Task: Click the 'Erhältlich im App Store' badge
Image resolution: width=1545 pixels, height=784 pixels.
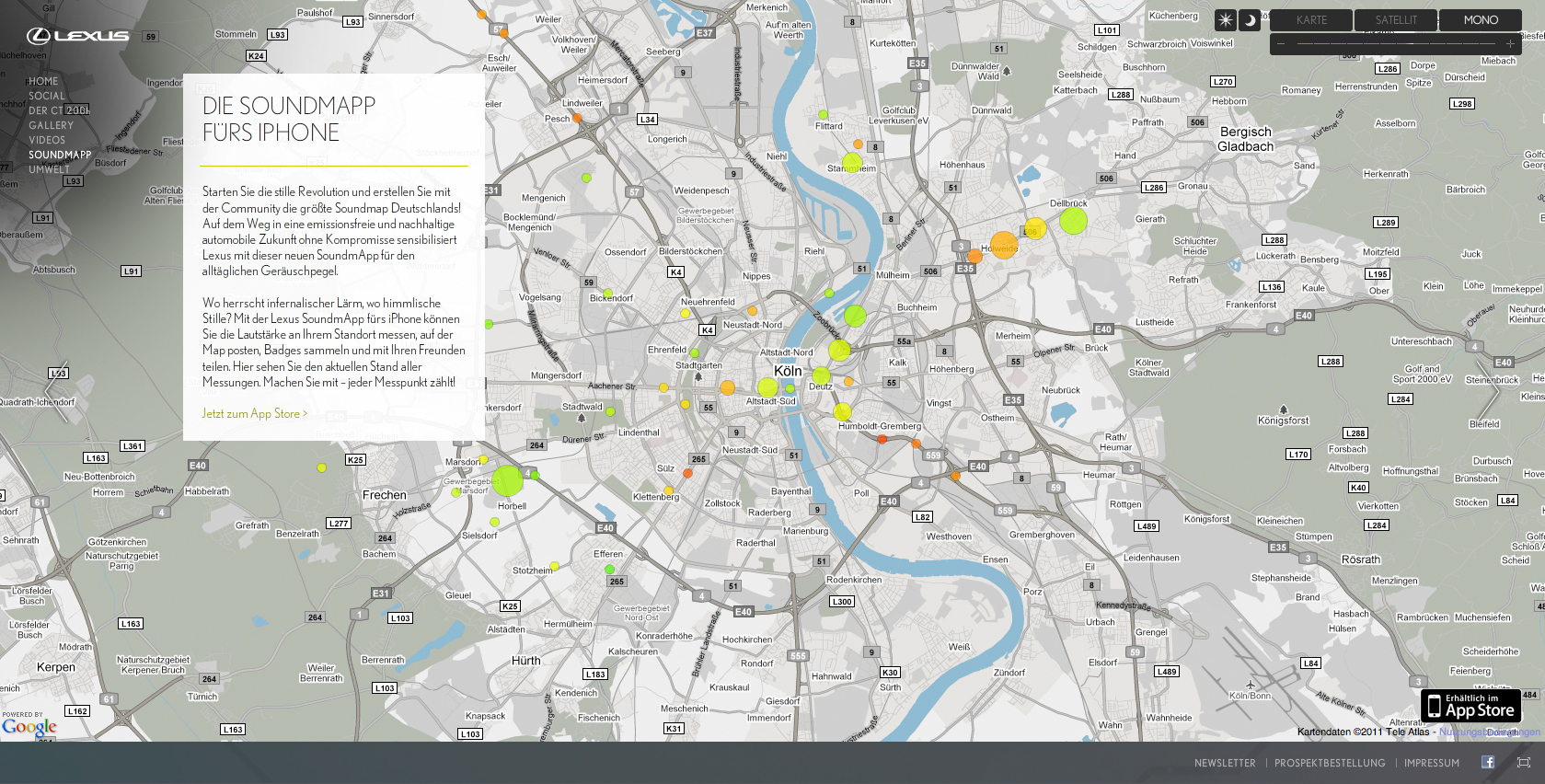Action: pos(1470,706)
